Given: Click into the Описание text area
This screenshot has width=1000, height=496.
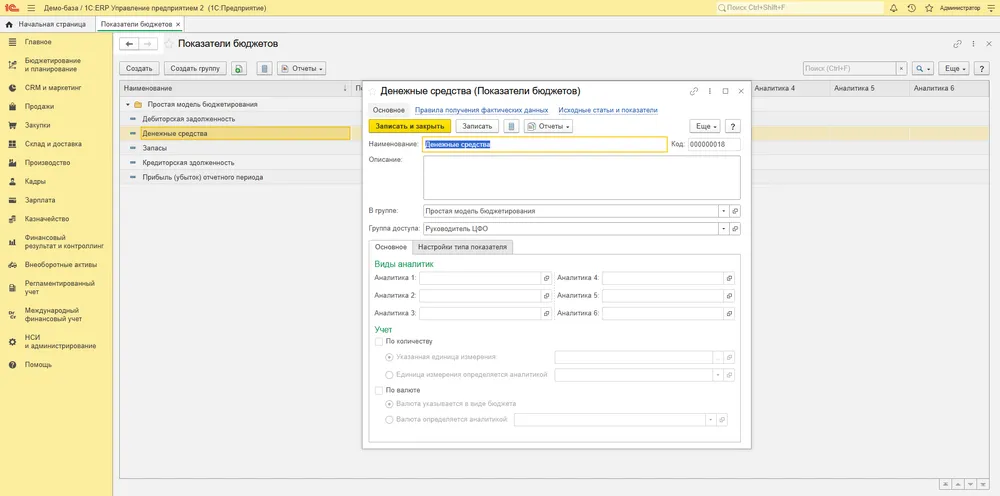Looking at the screenshot, I should click(582, 178).
